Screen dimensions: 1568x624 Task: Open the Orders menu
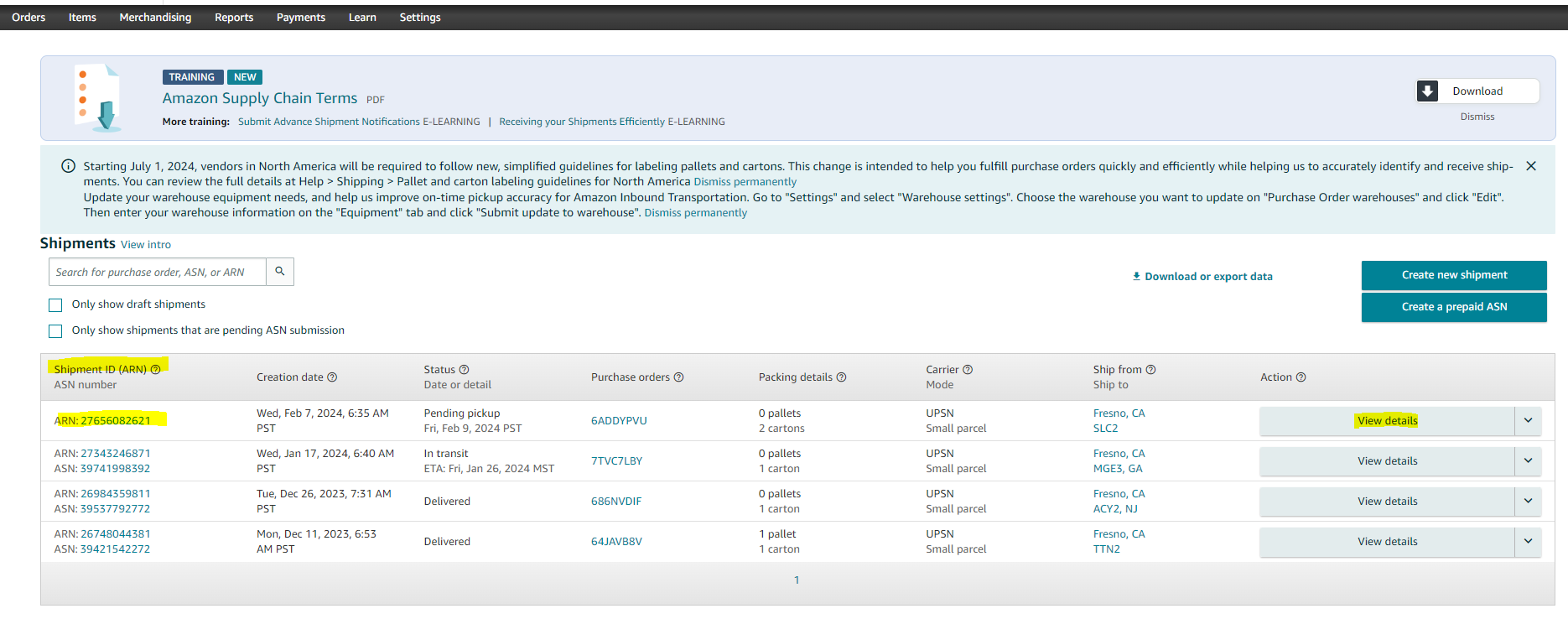click(29, 18)
